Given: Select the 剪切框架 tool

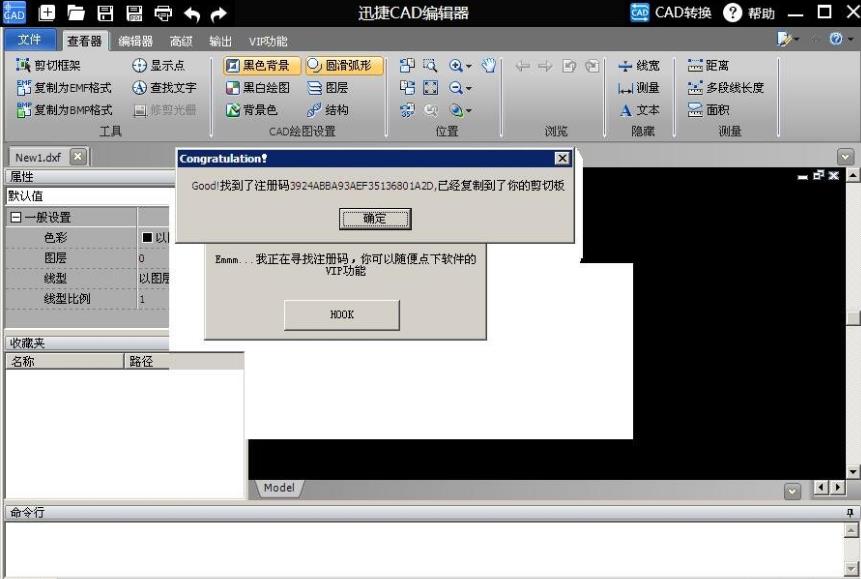Looking at the screenshot, I should point(48,65).
